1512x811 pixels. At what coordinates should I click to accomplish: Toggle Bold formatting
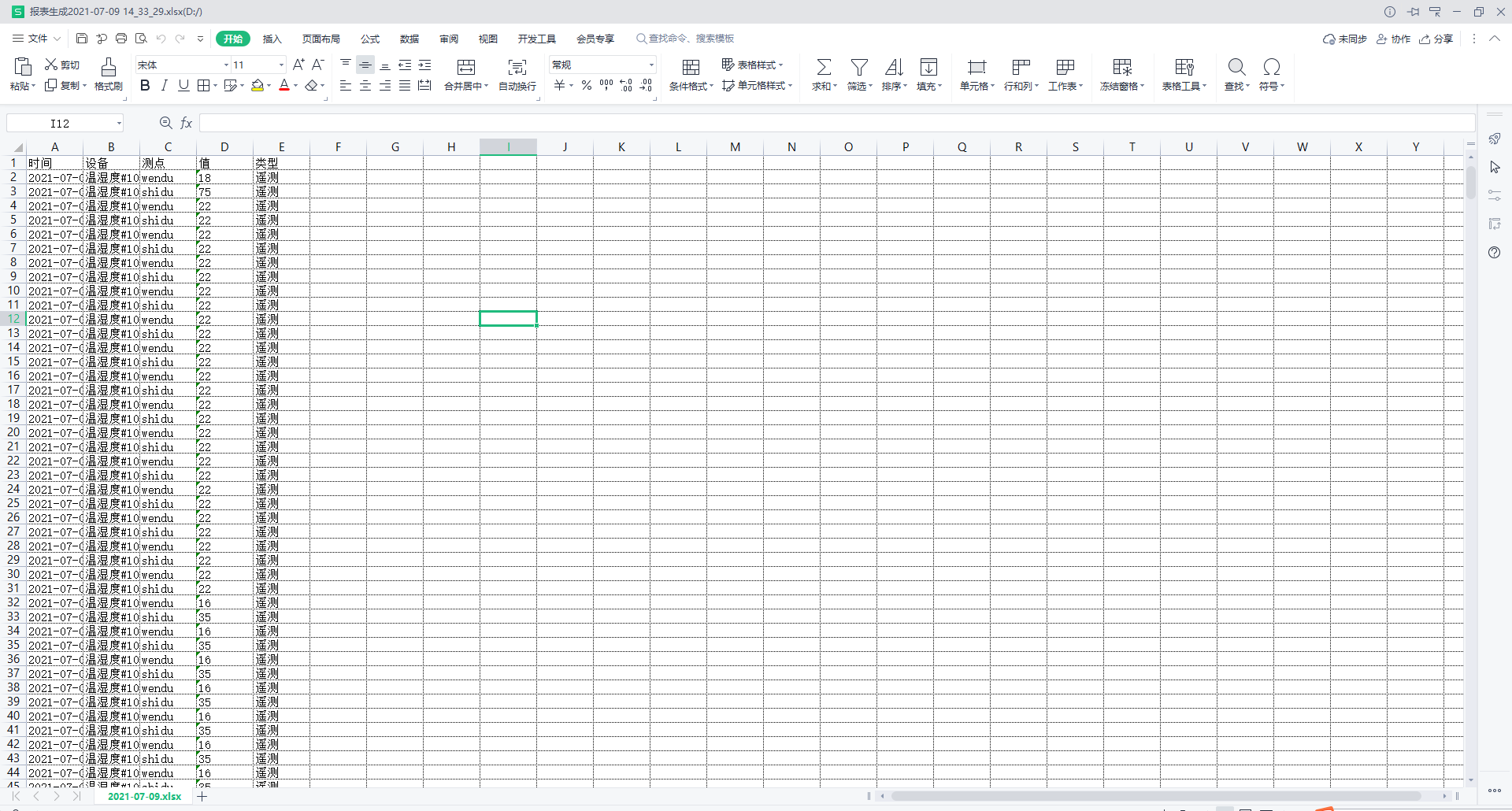[145, 85]
